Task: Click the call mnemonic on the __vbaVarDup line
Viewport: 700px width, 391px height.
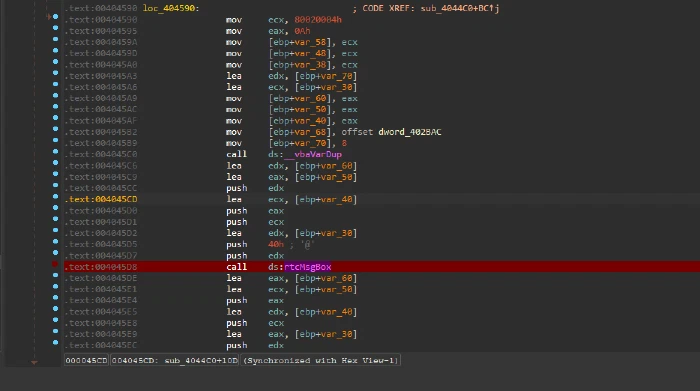Action: point(236,154)
